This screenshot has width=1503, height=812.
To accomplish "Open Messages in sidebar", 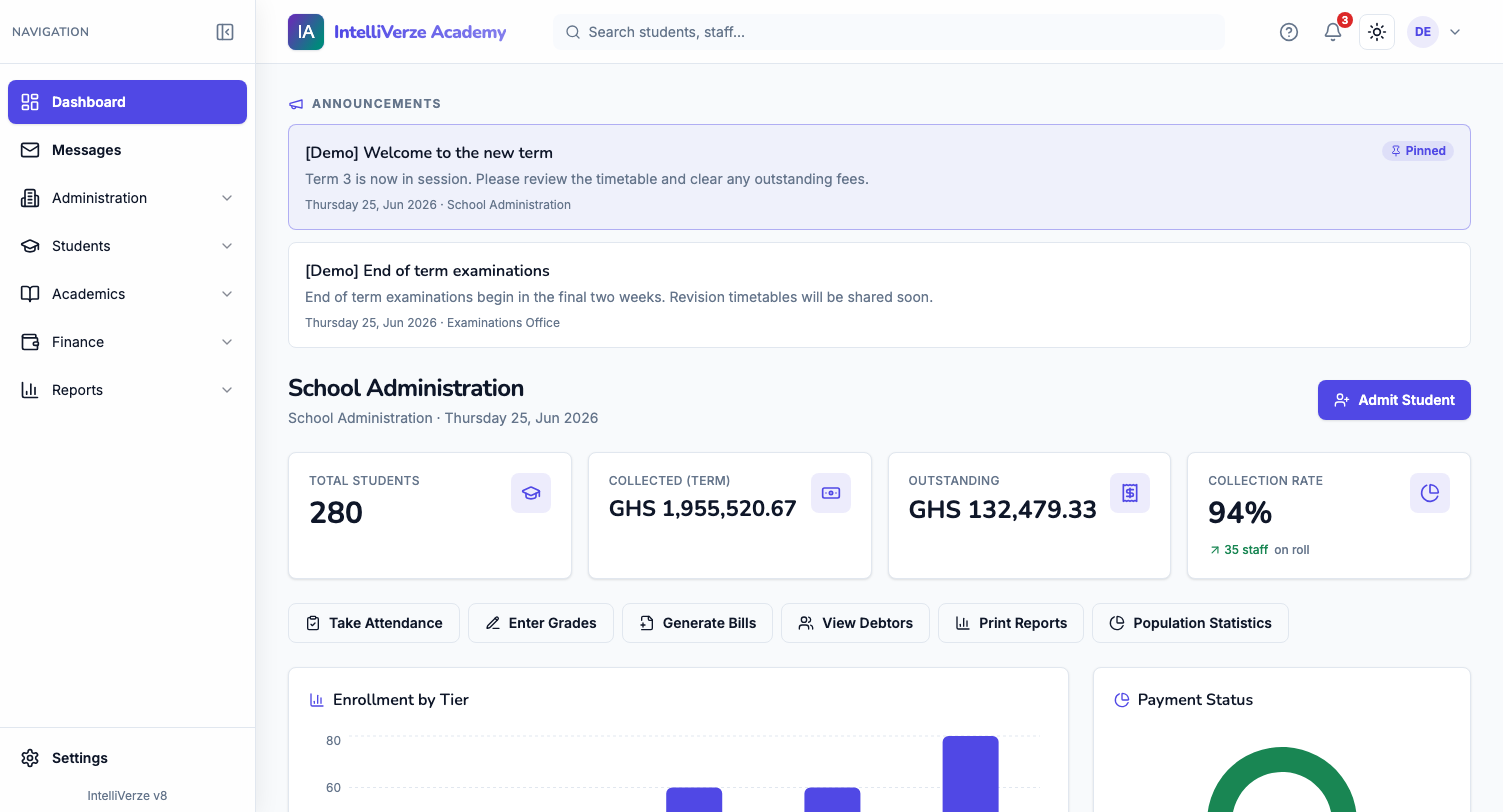I will click(x=127, y=150).
